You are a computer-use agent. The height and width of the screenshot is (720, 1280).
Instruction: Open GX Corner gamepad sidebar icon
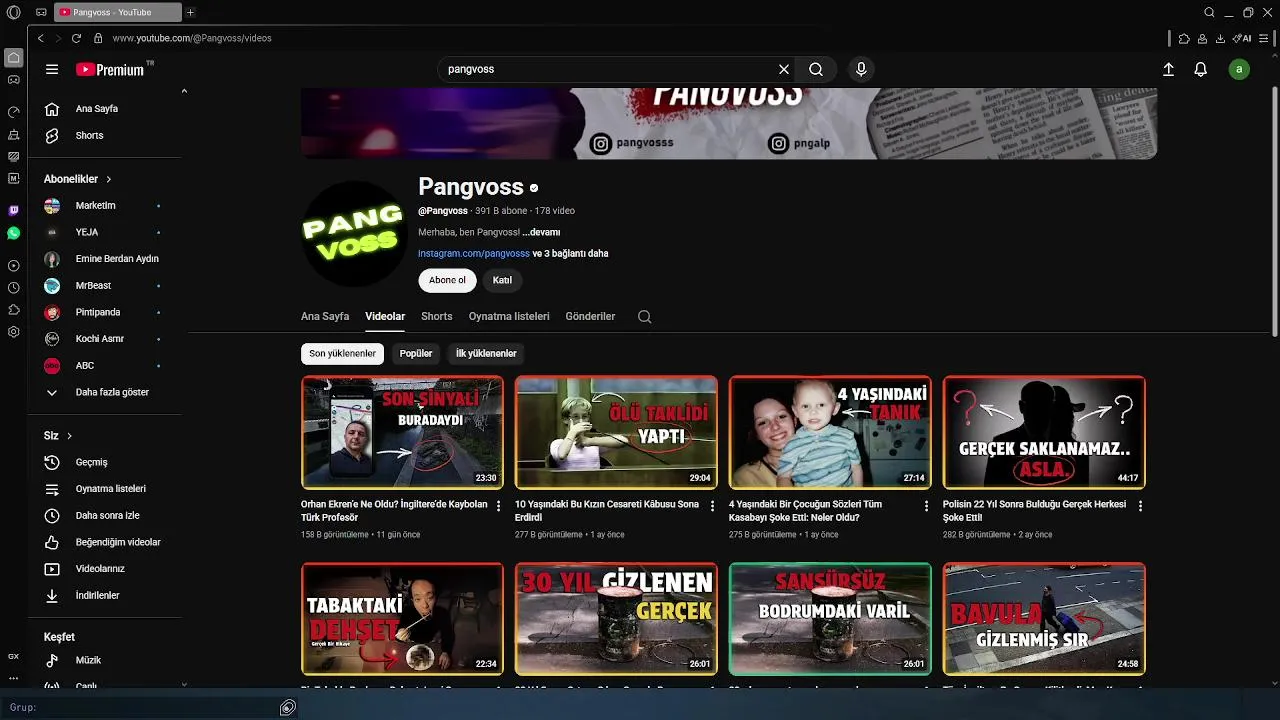pyautogui.click(x=14, y=79)
